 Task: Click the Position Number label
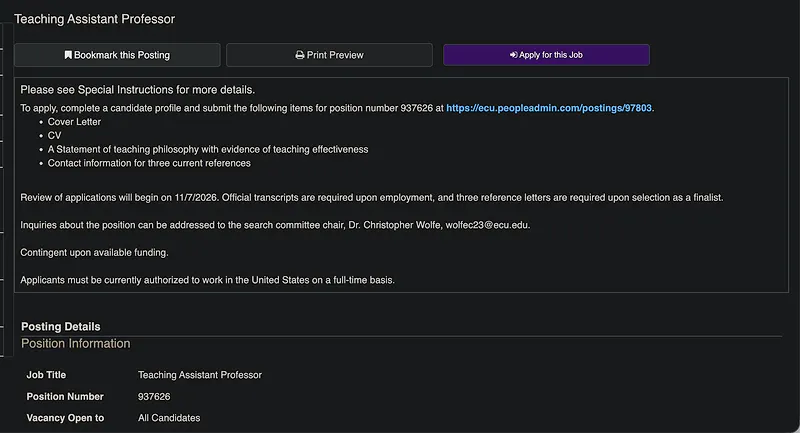point(65,396)
